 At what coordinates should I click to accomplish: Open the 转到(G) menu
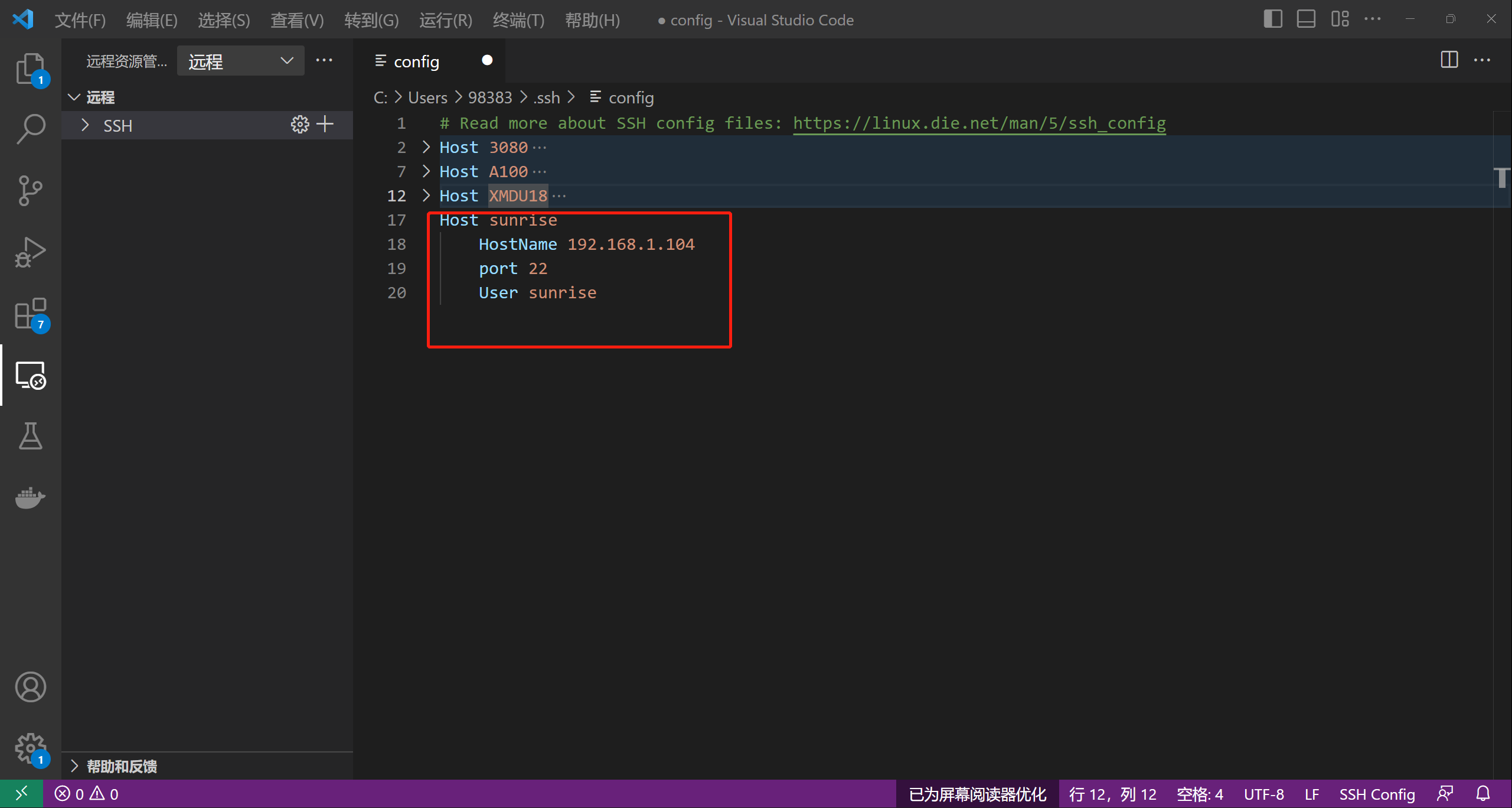click(371, 20)
